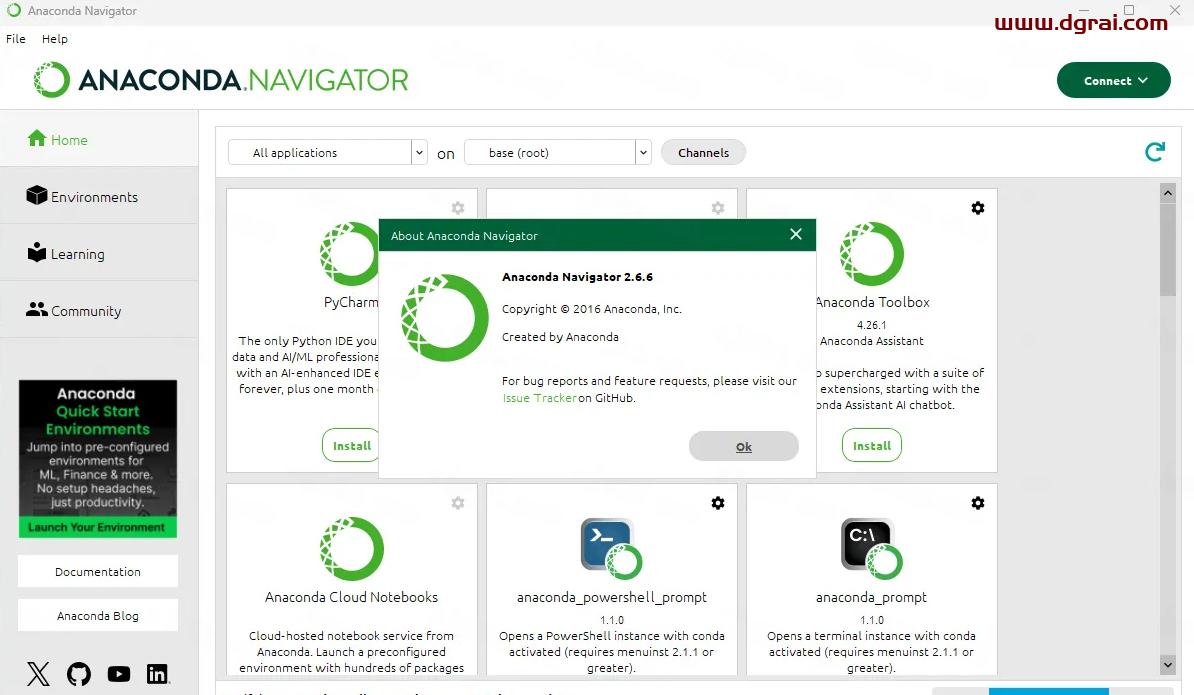Viewport: 1194px width, 695px height.
Task: Switch to the Environments tab
Action: tap(99, 196)
